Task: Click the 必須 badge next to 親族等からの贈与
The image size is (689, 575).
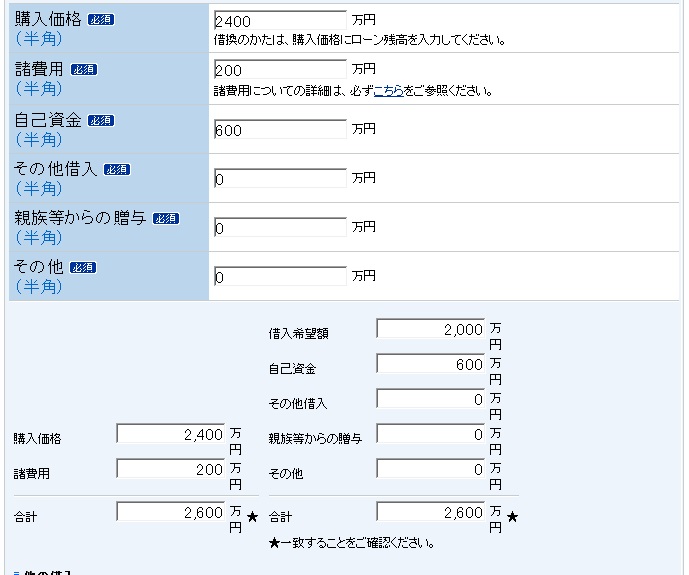Action: click(x=165, y=219)
